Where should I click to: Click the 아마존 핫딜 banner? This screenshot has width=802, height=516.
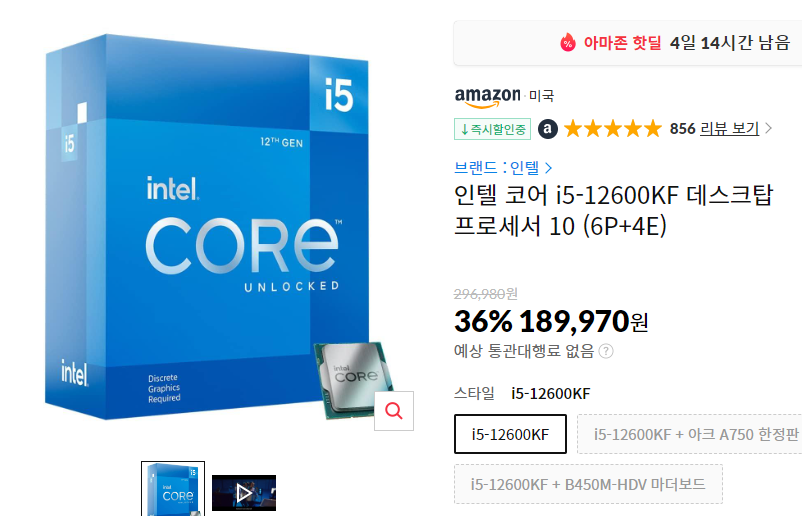628,43
